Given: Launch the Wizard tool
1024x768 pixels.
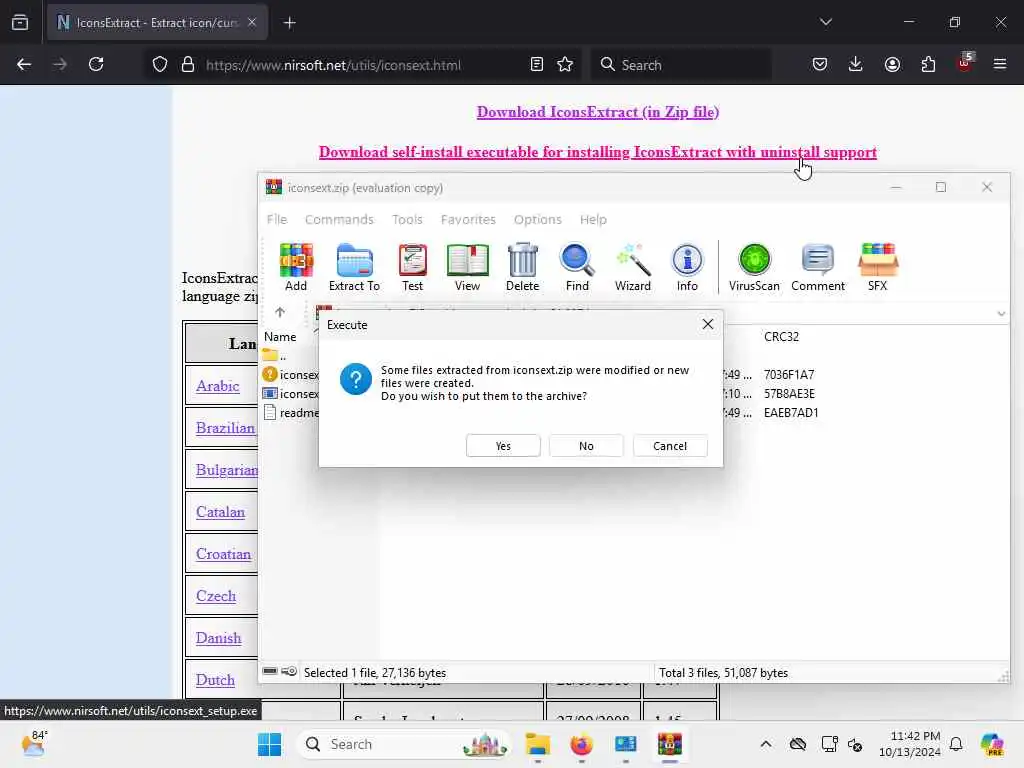Looking at the screenshot, I should tap(632, 266).
